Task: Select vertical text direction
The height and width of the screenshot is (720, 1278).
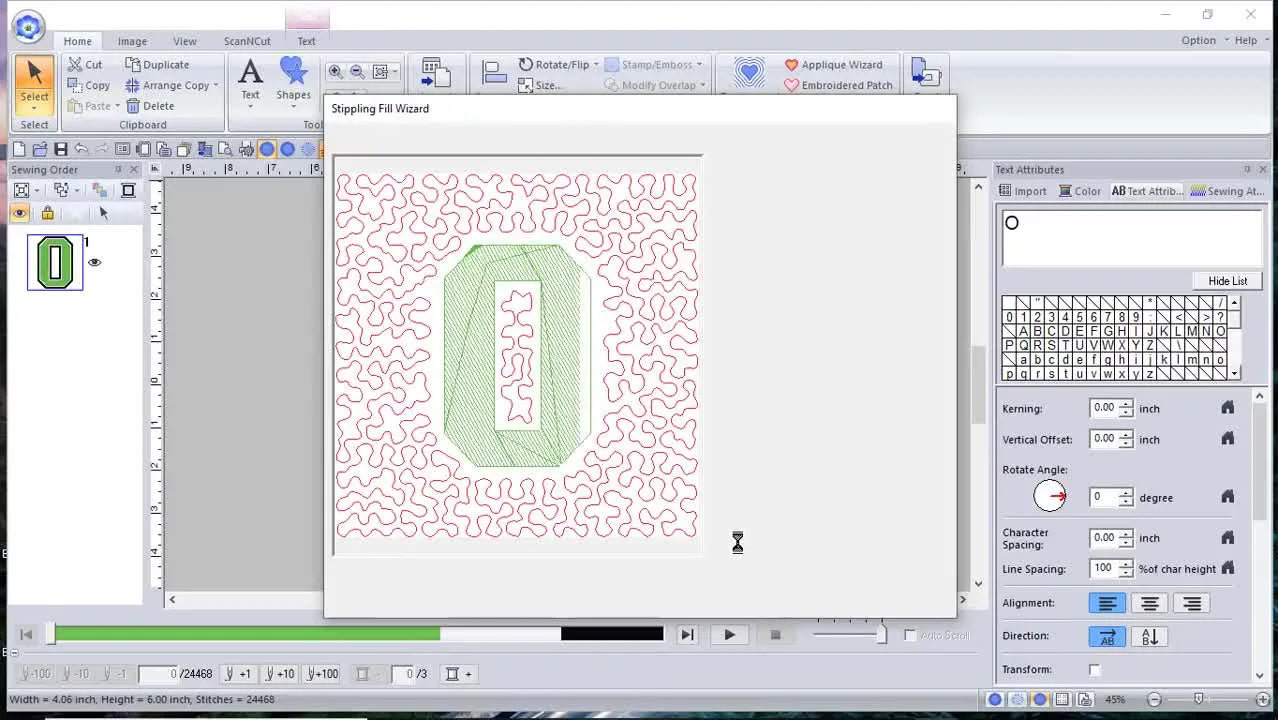Action: [1150, 637]
